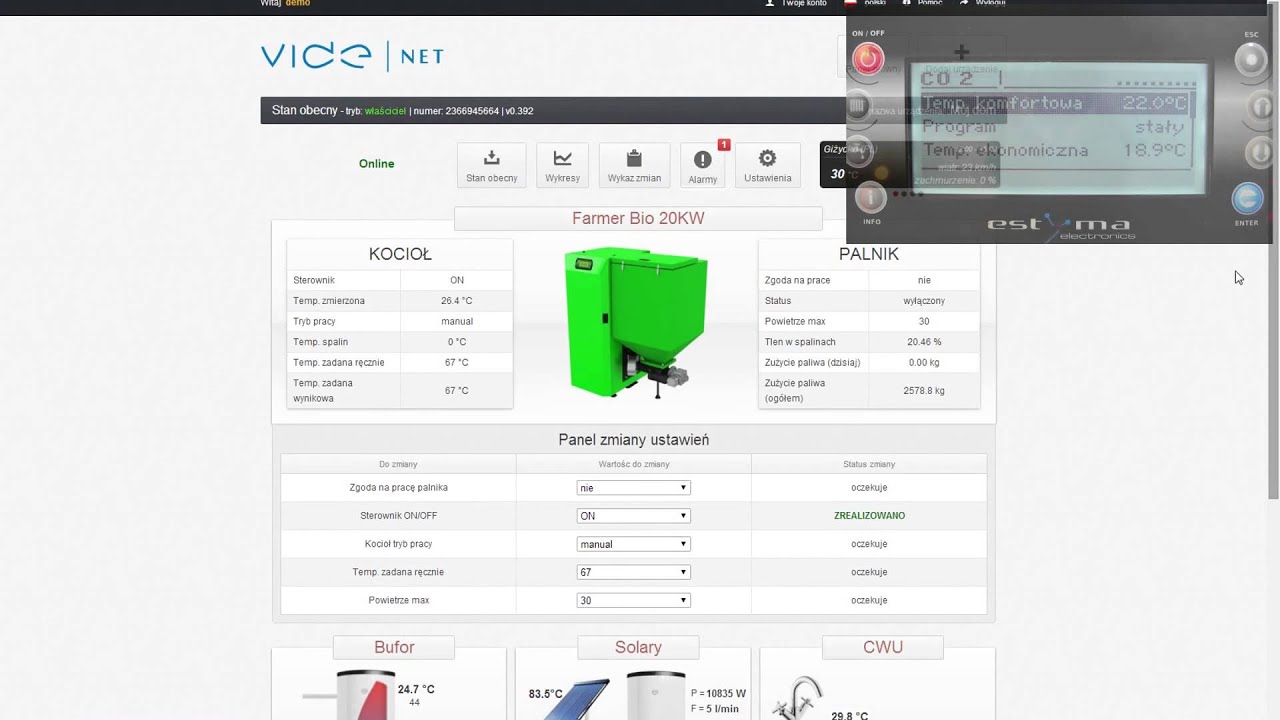Click the Bufor section header

point(394,647)
